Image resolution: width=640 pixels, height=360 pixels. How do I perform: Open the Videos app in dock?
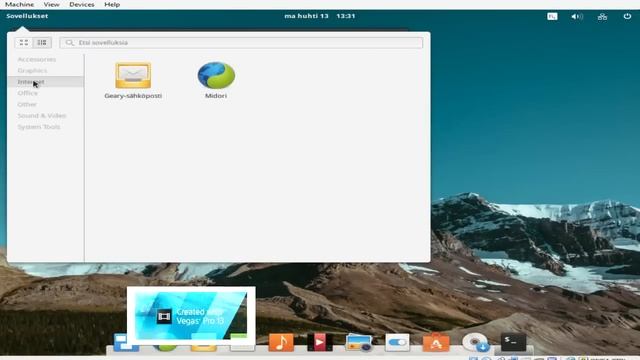click(x=320, y=342)
